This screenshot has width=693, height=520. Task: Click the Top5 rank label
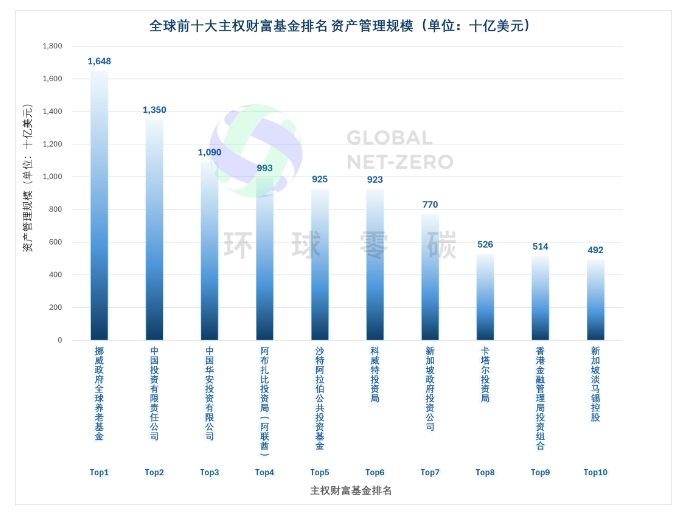[320, 471]
